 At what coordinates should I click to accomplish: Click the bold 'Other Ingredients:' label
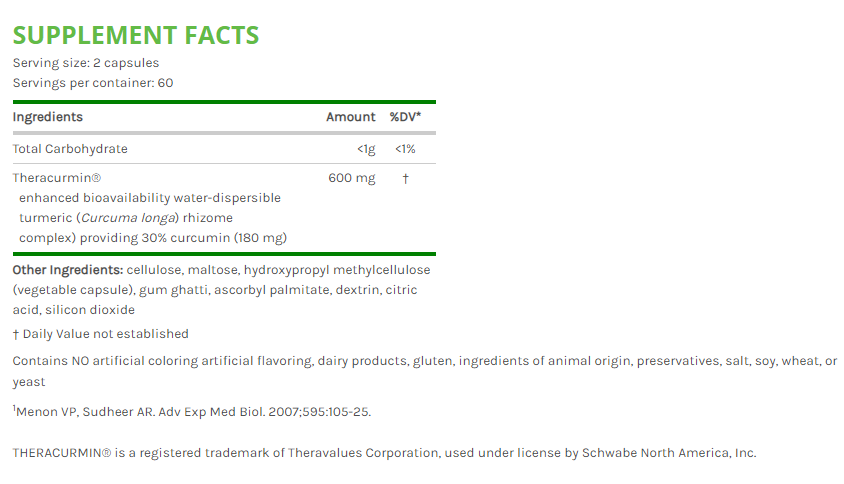point(68,270)
